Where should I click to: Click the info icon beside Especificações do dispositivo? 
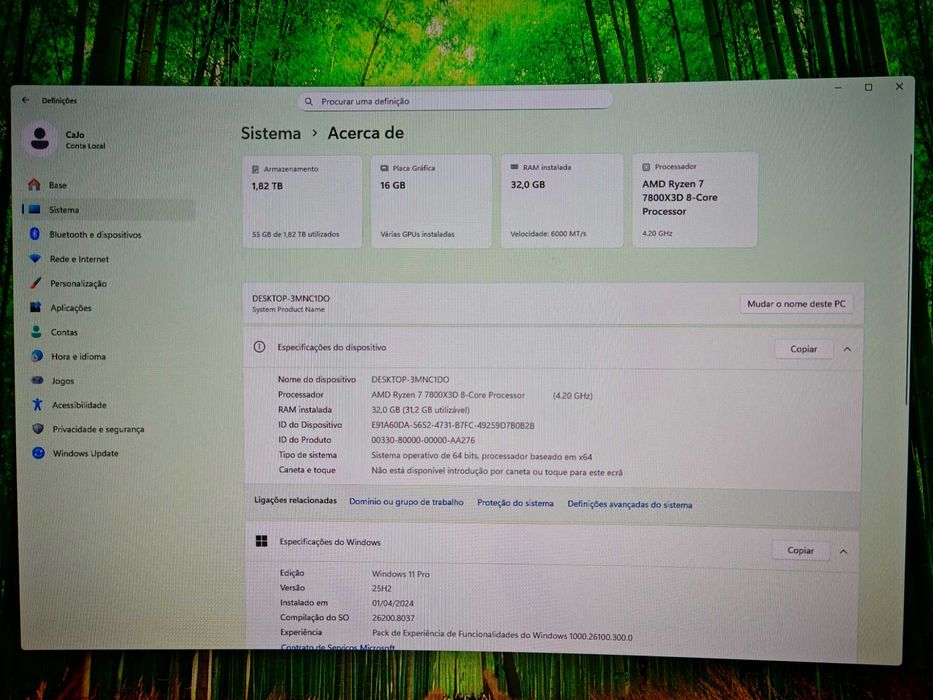click(x=259, y=347)
